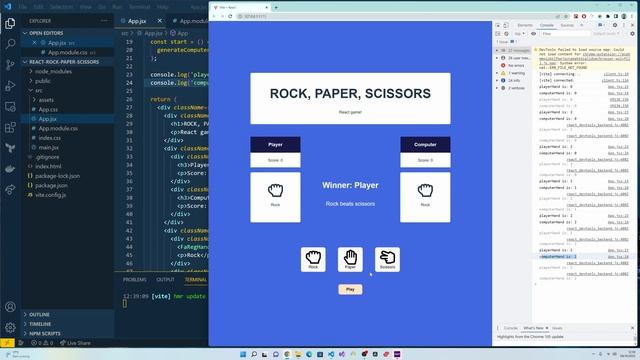
Task: Expand the NPM SCRIPTS section
Action: (x=67, y=333)
